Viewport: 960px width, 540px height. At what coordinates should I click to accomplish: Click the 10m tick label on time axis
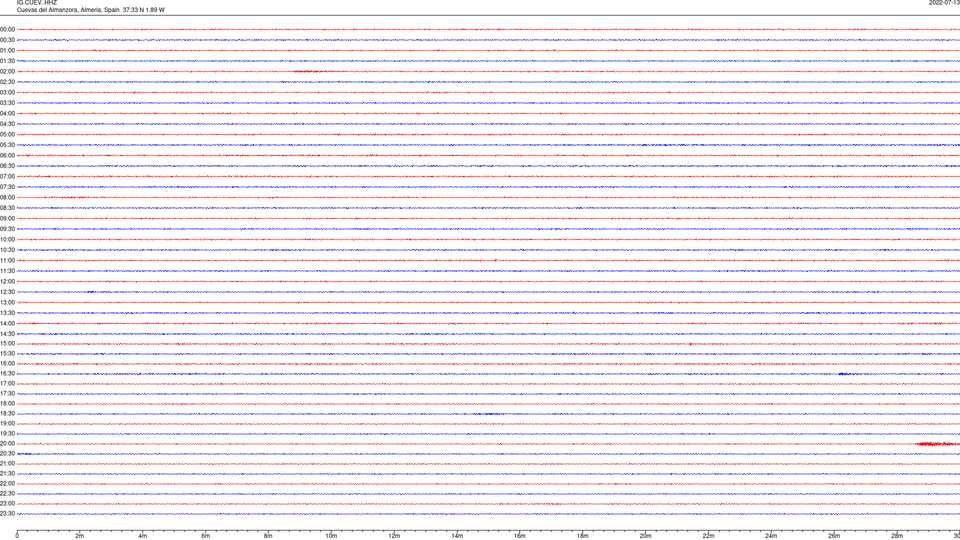pos(331,536)
